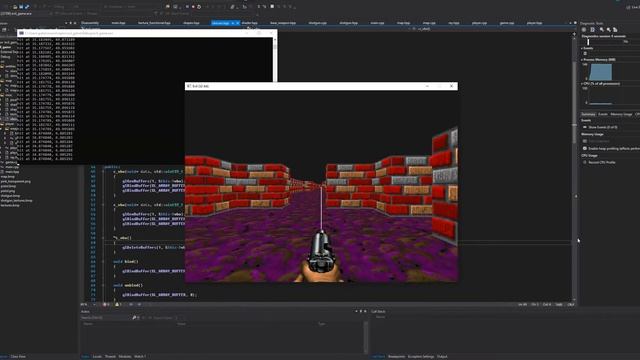Viewport: 640px width, 360px height.
Task: Click the CRLF line ending indicator
Action: point(570,304)
